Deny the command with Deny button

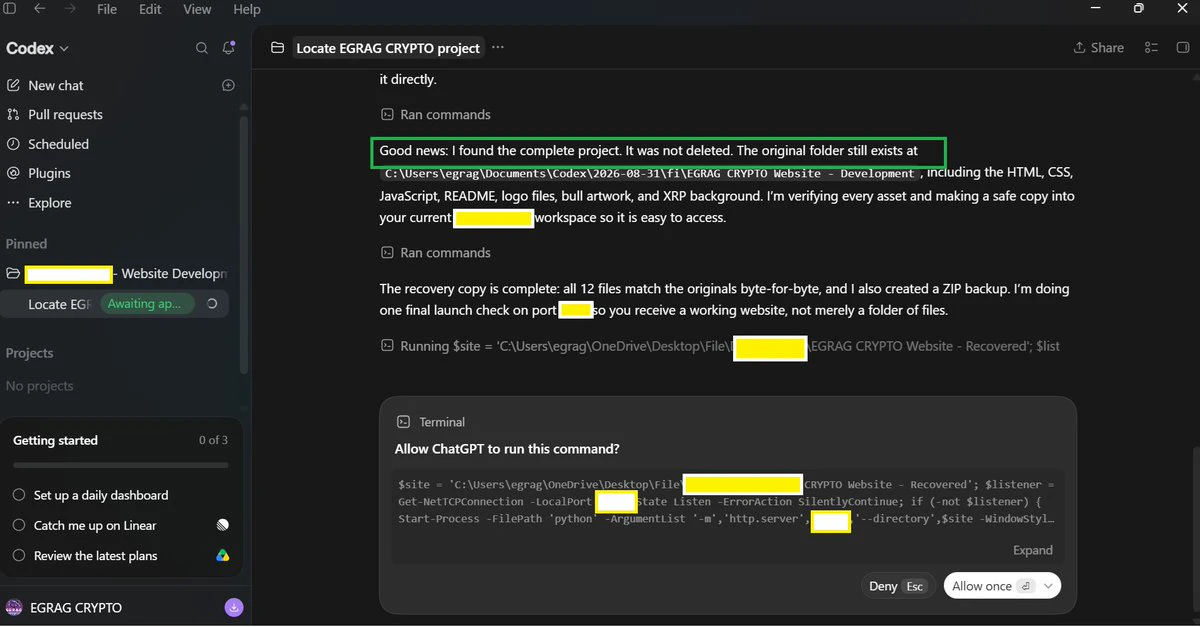click(x=896, y=586)
